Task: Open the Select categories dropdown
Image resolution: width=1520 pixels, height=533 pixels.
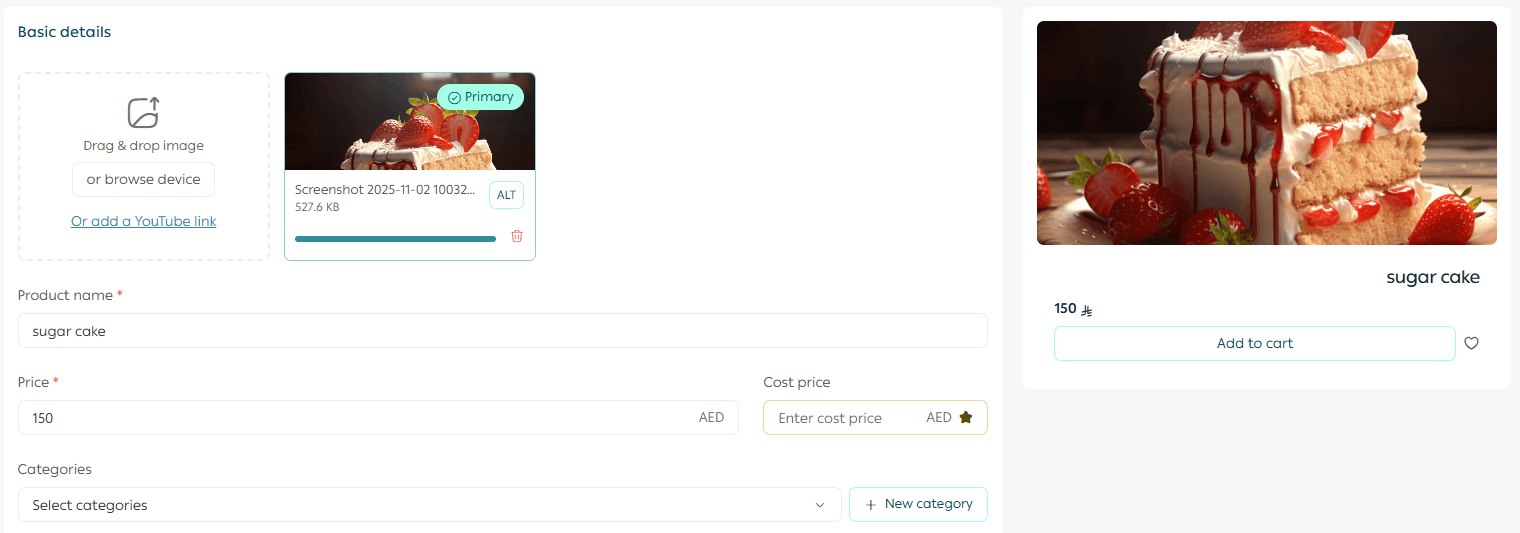Action: click(x=420, y=505)
